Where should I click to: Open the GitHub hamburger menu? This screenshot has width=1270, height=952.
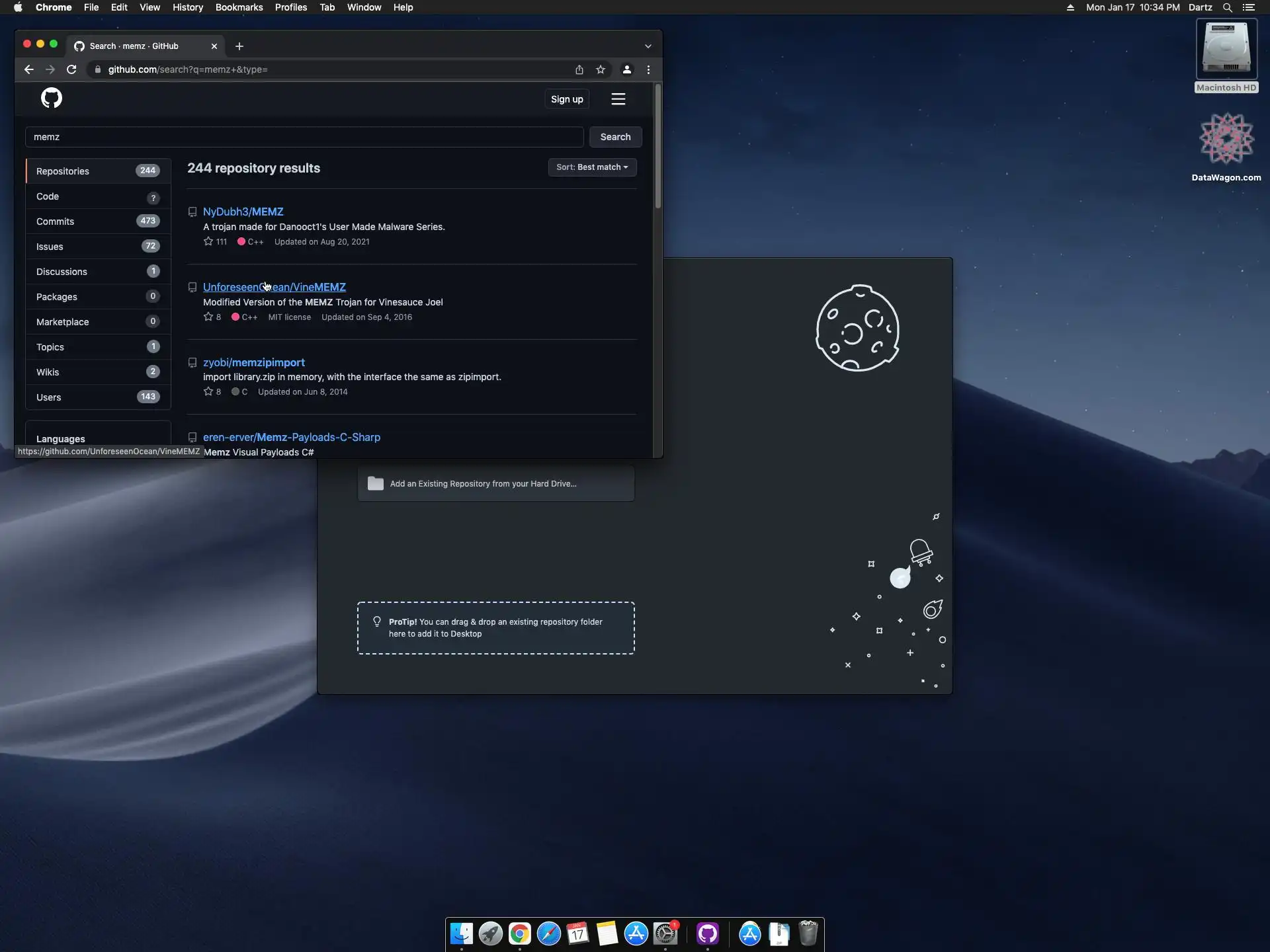click(618, 99)
